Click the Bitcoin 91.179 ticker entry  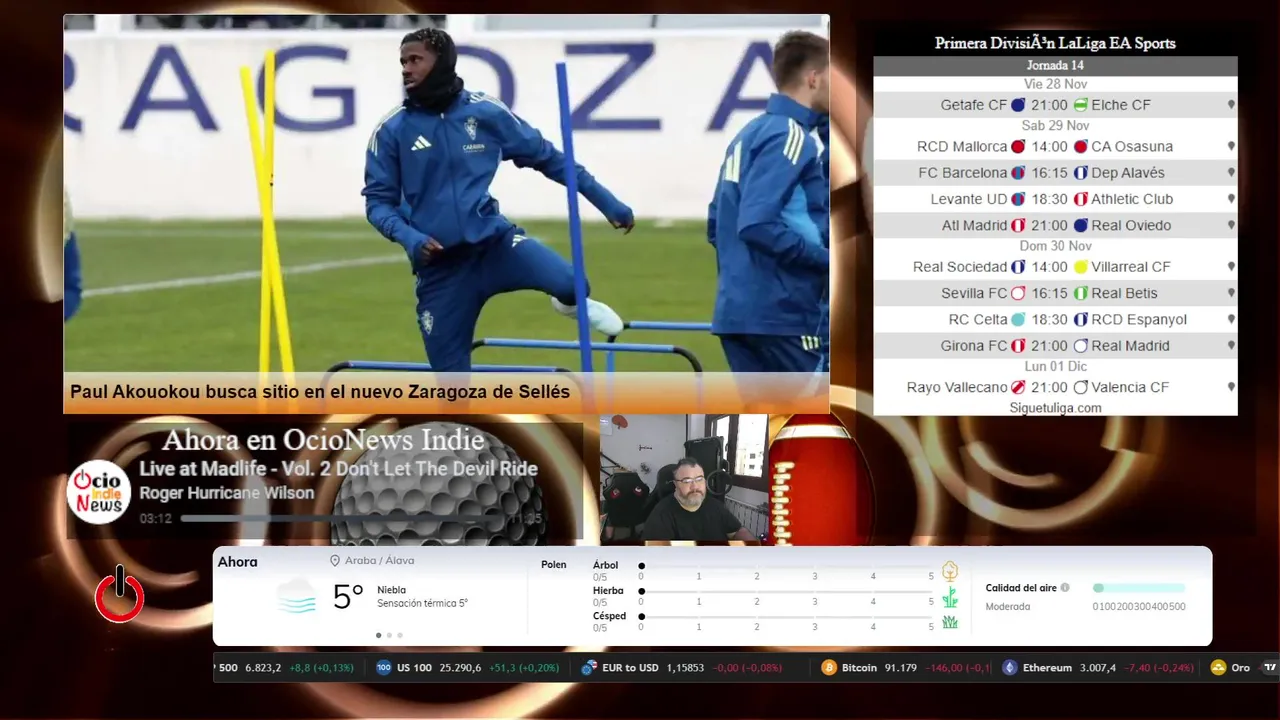click(906, 668)
